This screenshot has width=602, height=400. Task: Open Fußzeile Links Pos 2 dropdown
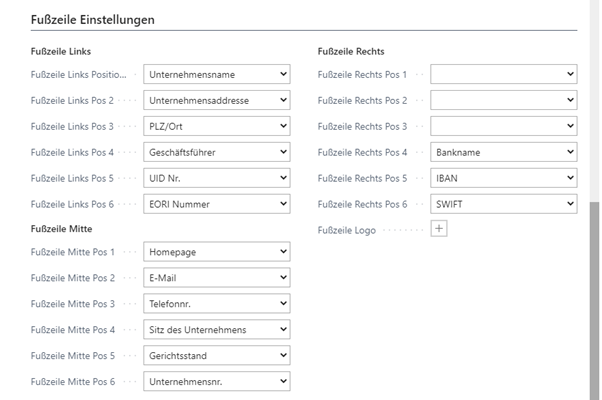tap(217, 100)
